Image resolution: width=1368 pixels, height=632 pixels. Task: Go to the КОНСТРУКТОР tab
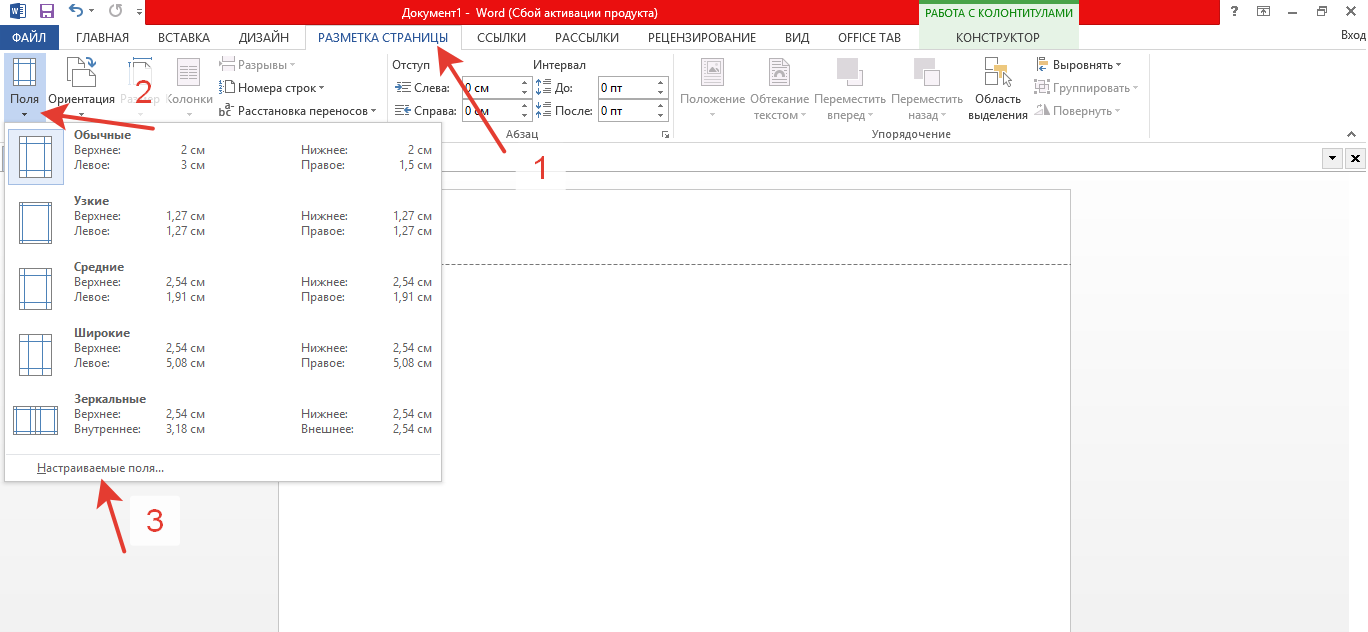997,38
